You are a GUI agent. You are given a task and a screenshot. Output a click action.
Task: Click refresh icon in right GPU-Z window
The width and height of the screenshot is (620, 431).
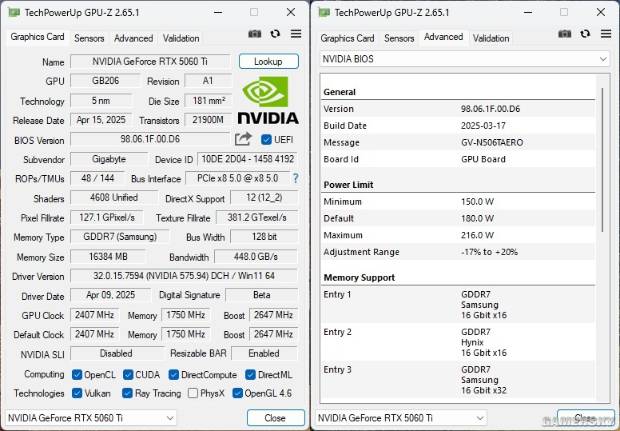point(585,34)
